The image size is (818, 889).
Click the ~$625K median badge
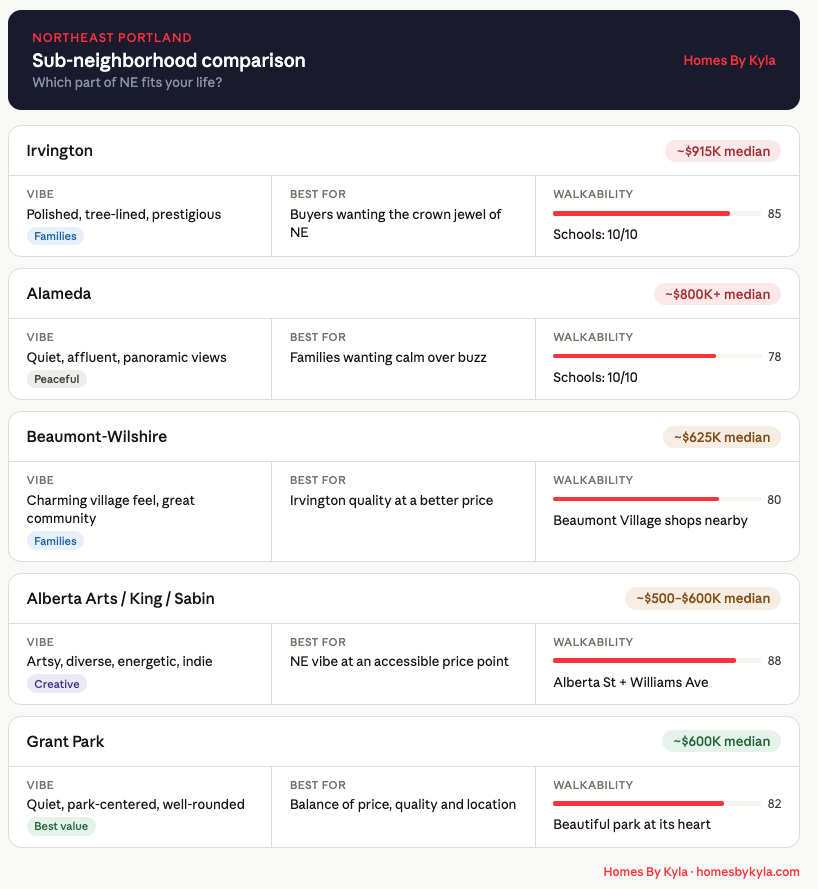click(722, 437)
